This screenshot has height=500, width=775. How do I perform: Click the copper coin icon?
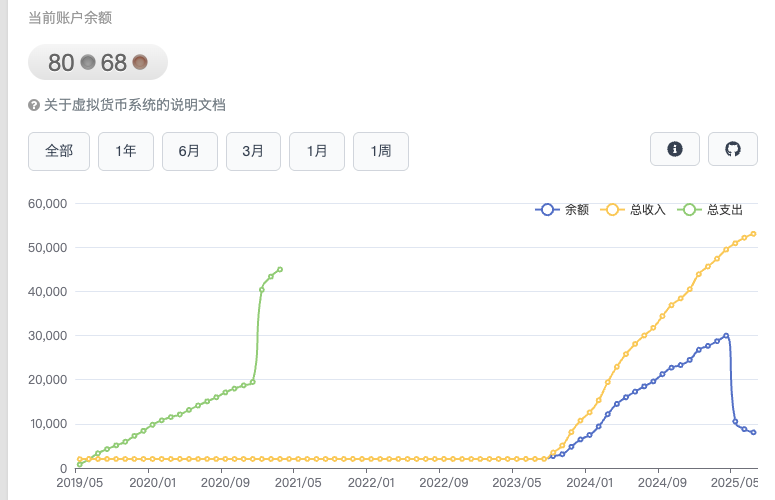coord(140,63)
